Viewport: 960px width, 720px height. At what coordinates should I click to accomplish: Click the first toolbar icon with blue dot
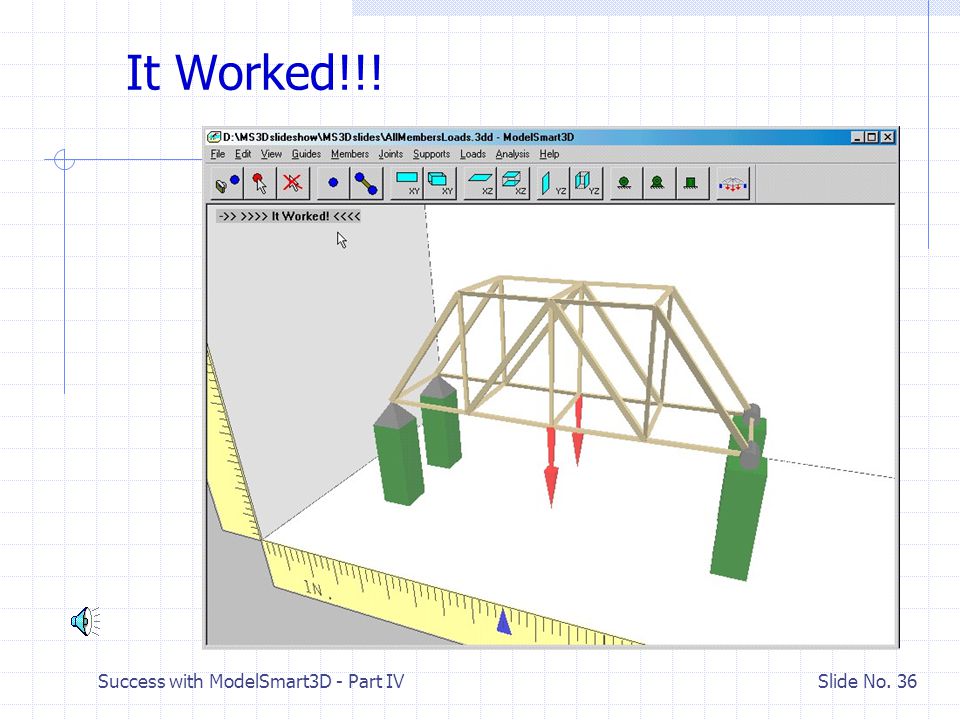(227, 182)
